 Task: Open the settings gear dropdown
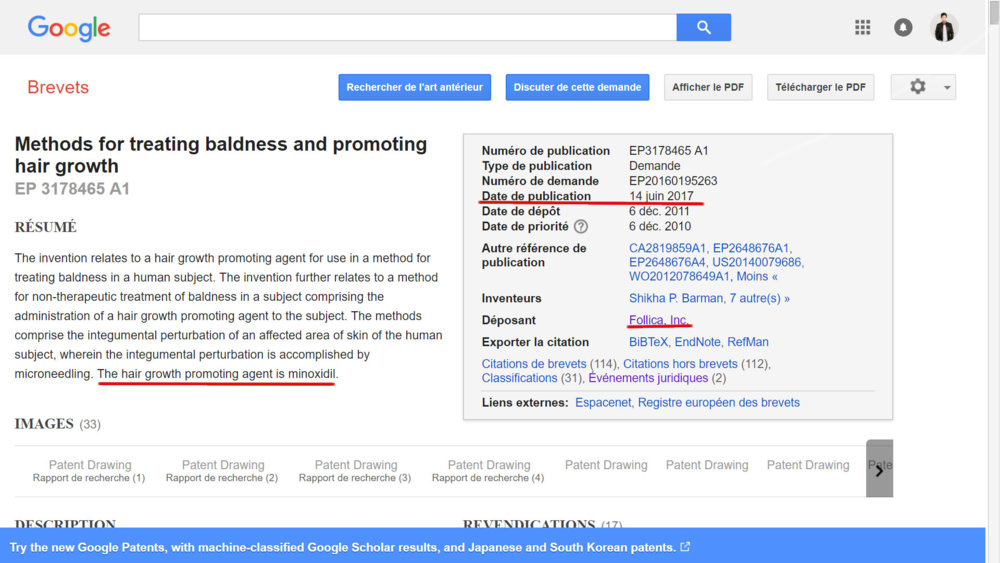(x=922, y=87)
